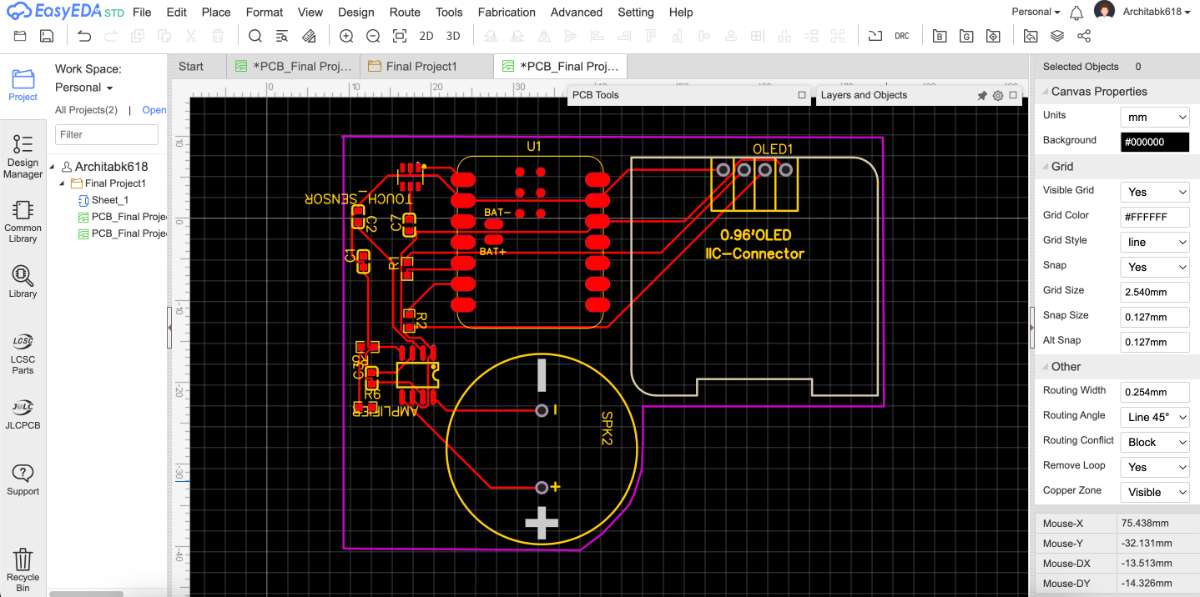
Task: Open the Common Library sidebar panel
Action: 23,222
